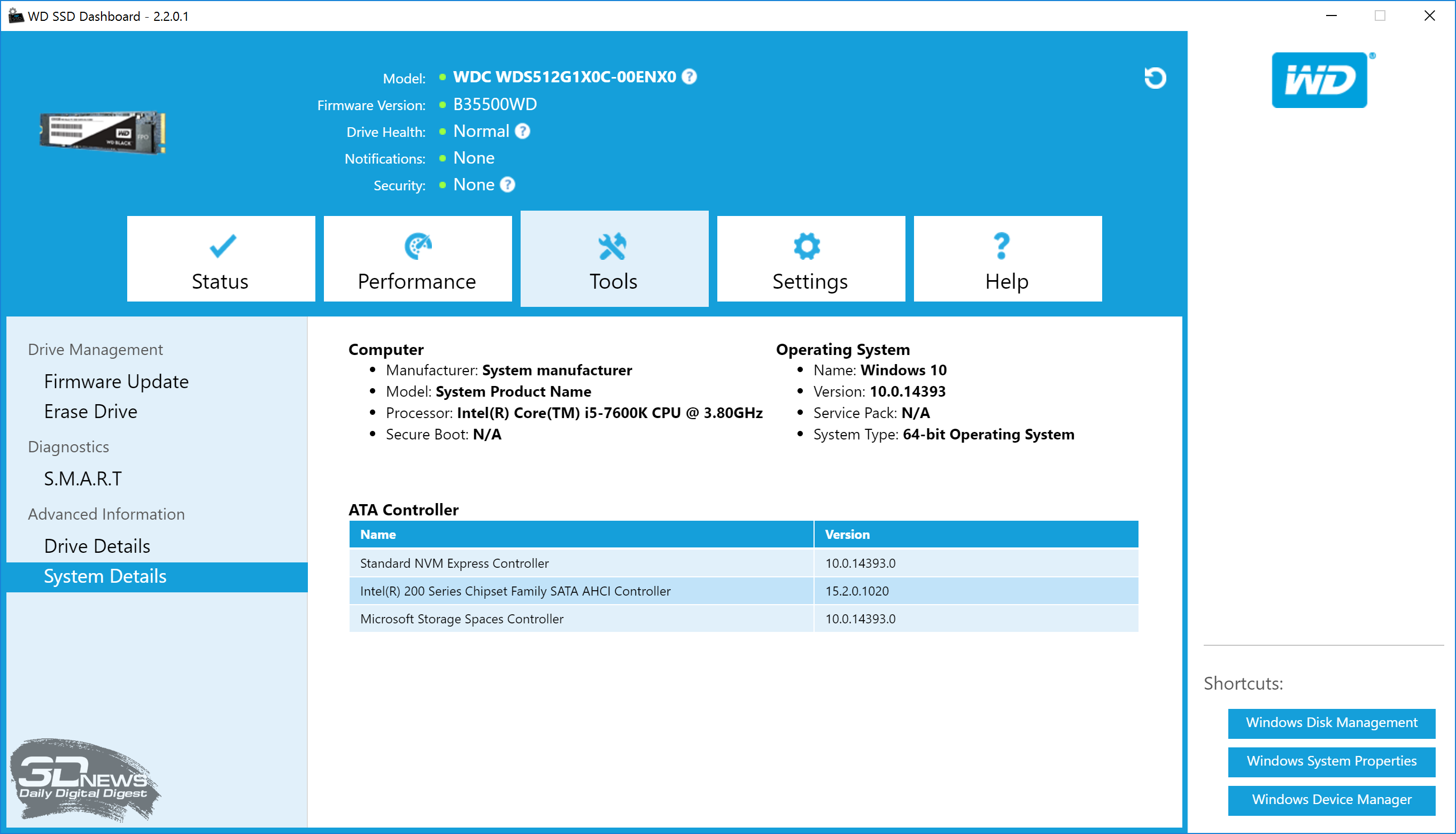The width and height of the screenshot is (1456, 834).
Task: Click help icon beside Drive Health Normal
Action: [522, 131]
